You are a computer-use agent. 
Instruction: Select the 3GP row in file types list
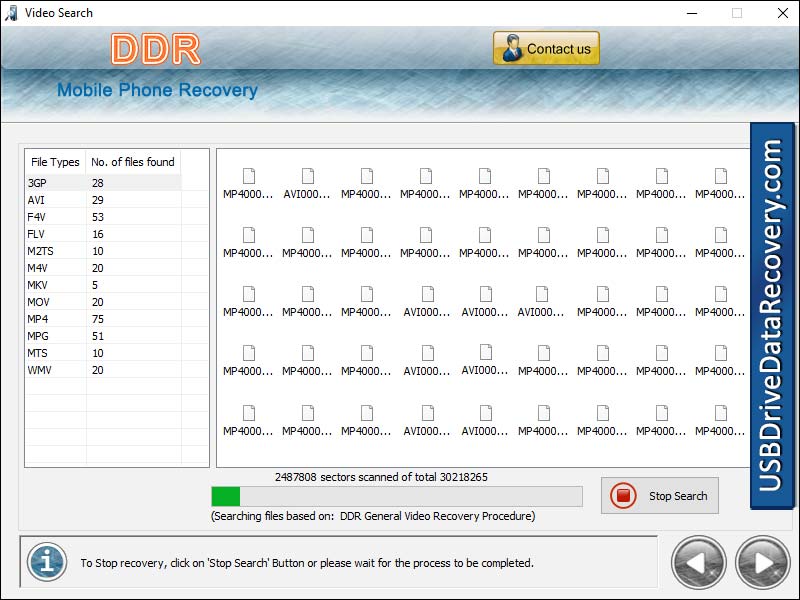point(55,182)
